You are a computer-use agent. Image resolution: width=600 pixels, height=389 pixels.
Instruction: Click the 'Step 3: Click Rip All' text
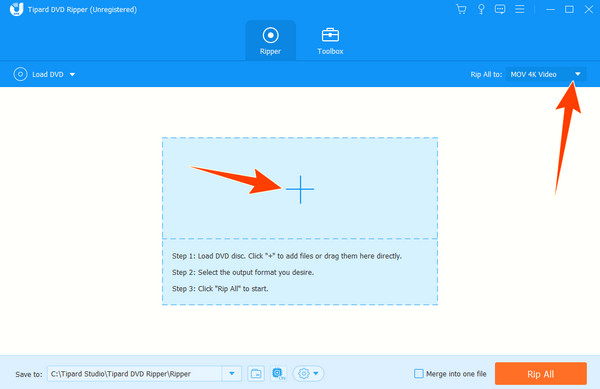[x=220, y=289]
